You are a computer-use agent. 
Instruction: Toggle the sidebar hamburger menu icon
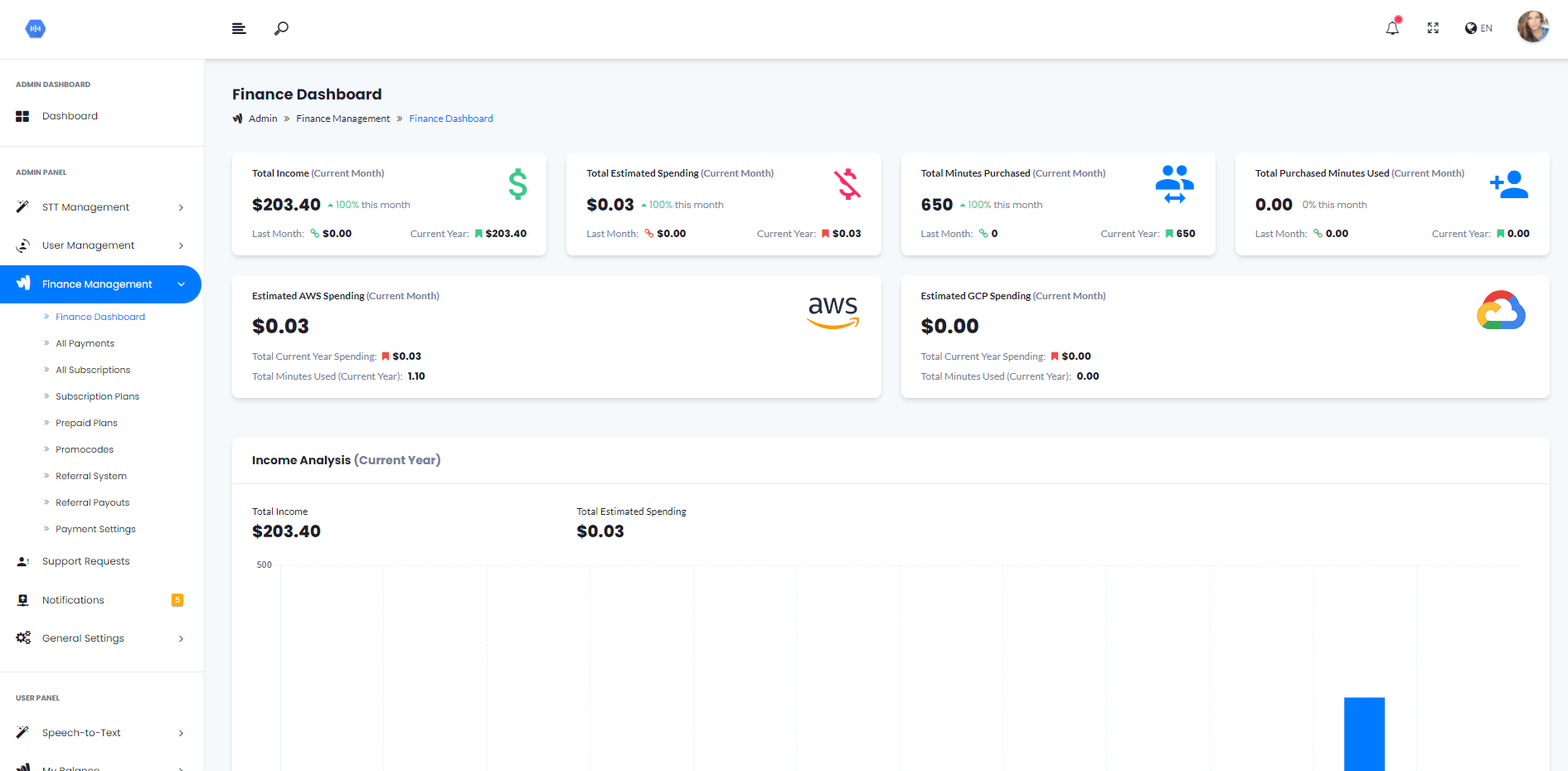239,28
